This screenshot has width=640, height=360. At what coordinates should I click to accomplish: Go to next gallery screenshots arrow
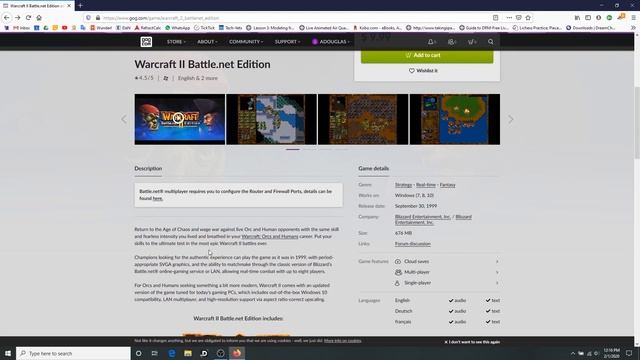pyautogui.click(x=511, y=119)
